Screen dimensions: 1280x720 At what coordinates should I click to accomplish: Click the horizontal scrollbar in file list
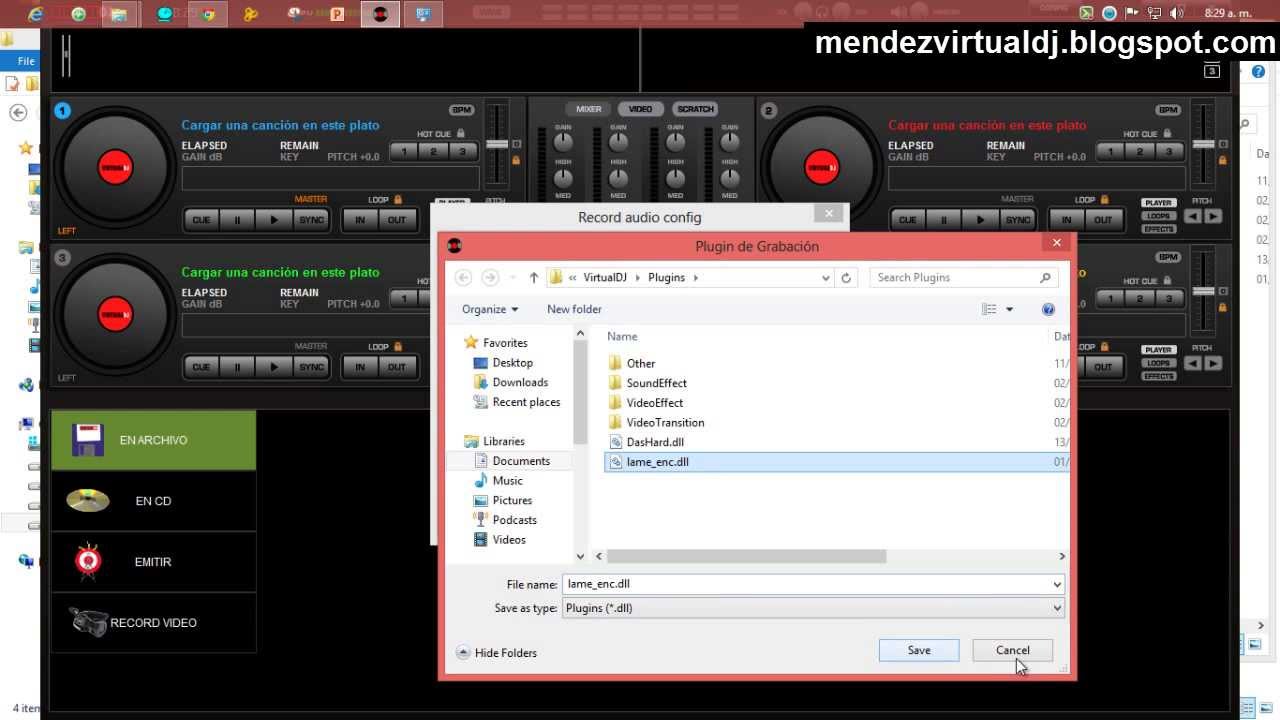pyautogui.click(x=746, y=556)
